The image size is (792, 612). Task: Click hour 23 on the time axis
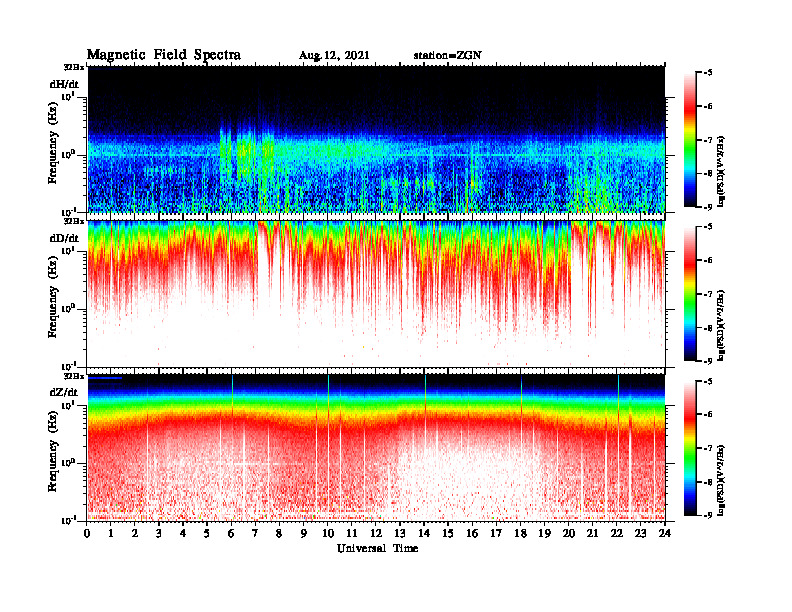640,533
